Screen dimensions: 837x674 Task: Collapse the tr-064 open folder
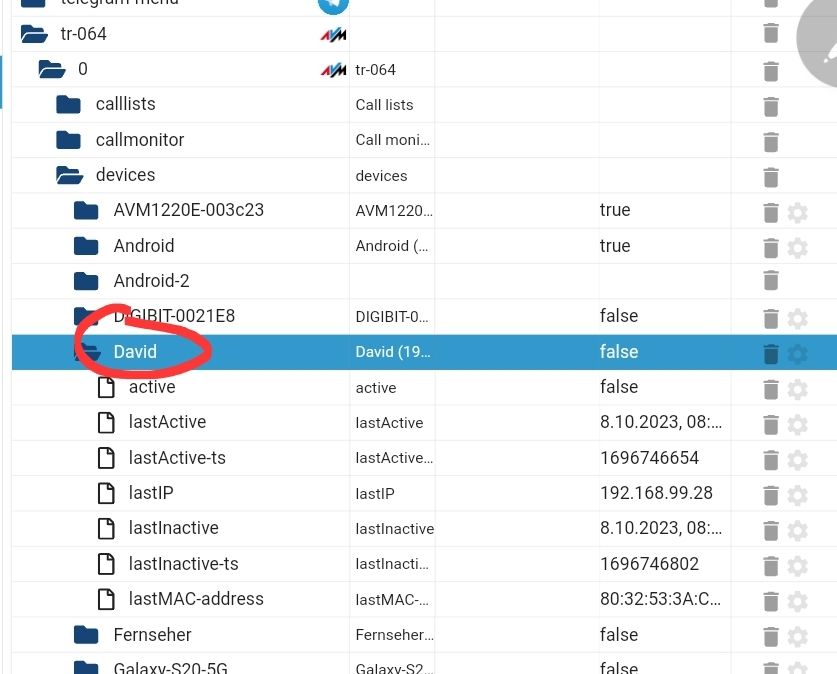(34, 34)
